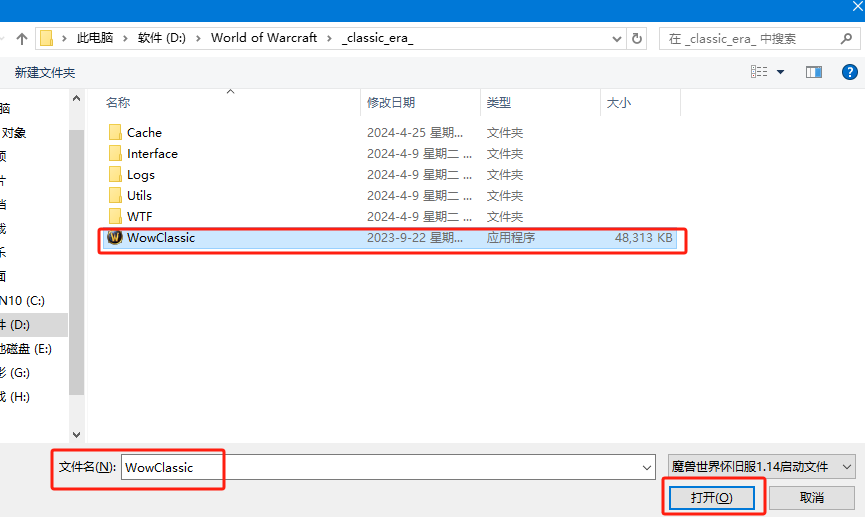Click World of Warcraft breadcrumb segment
Screen dimensions: 865x517
point(264,38)
